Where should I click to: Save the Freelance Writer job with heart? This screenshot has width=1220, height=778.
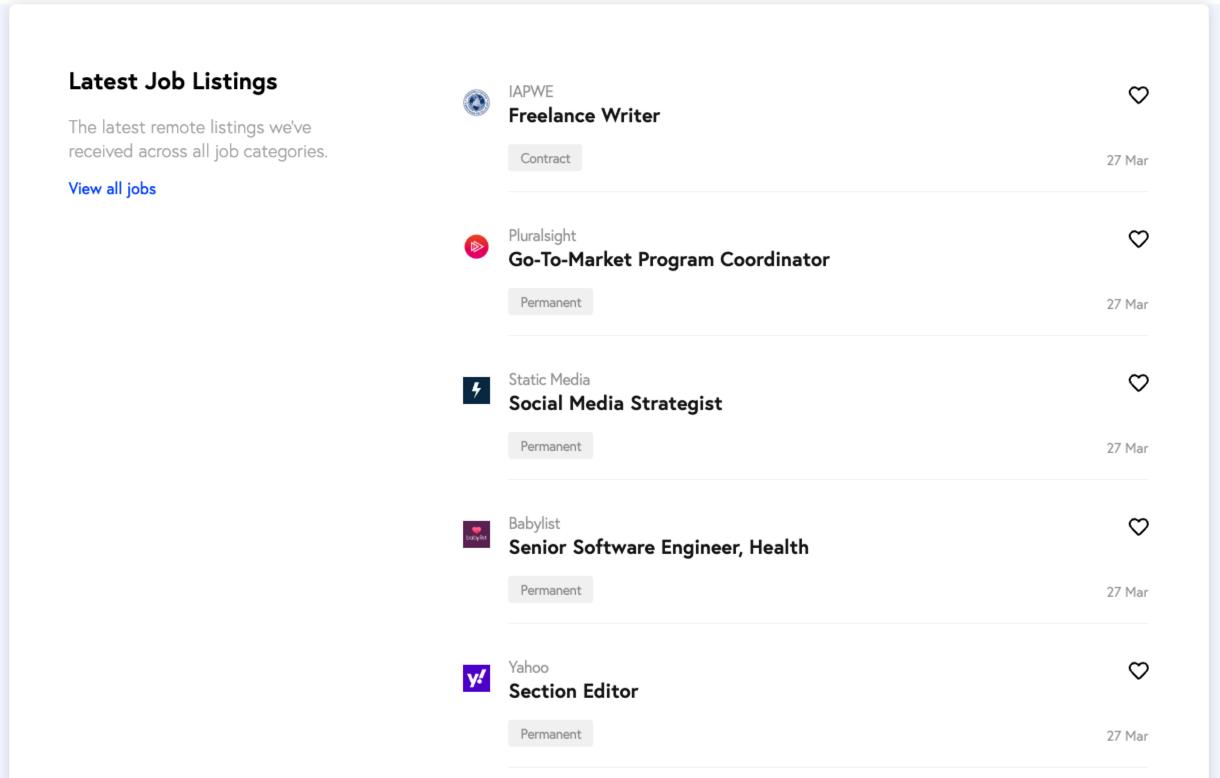[x=1138, y=95]
